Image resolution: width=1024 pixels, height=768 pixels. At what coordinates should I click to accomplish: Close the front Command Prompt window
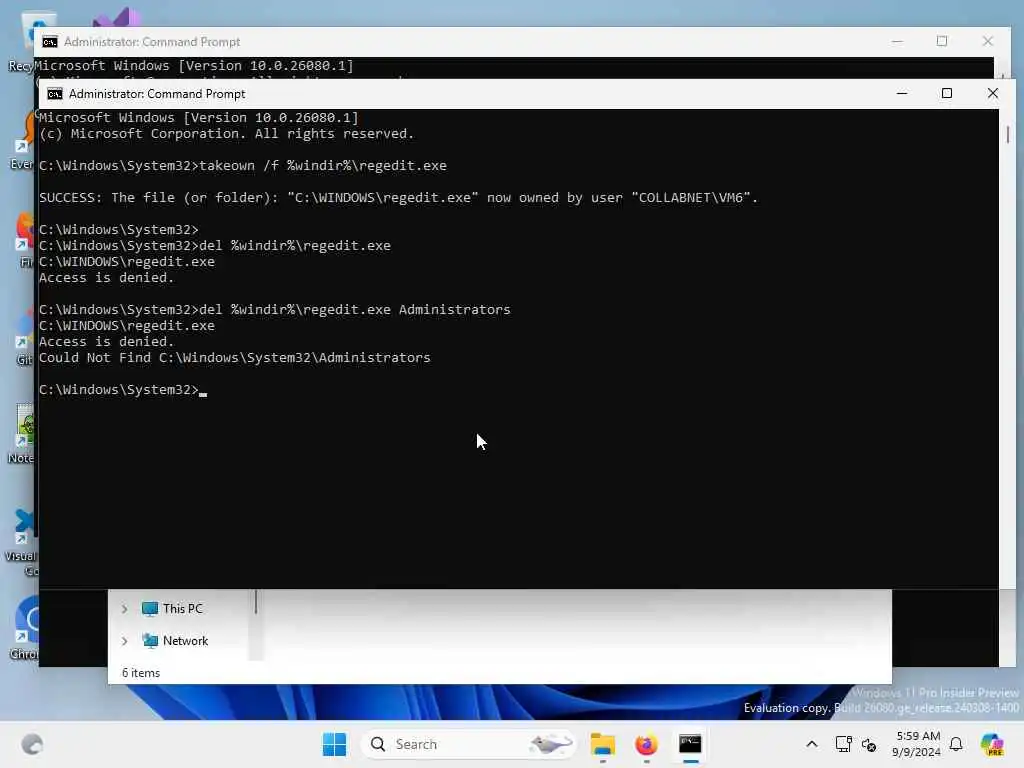[993, 93]
